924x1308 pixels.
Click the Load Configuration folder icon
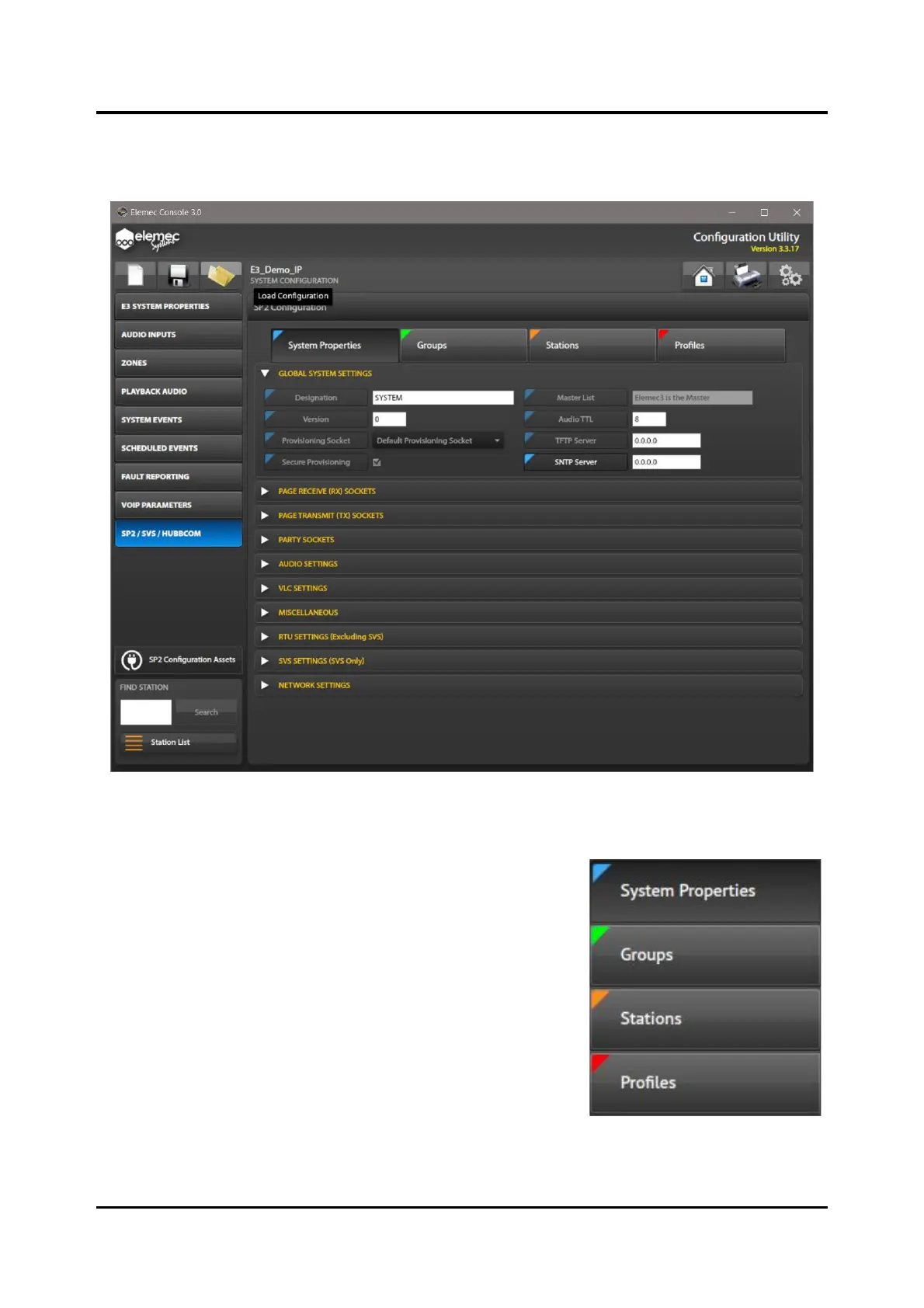tap(221, 275)
